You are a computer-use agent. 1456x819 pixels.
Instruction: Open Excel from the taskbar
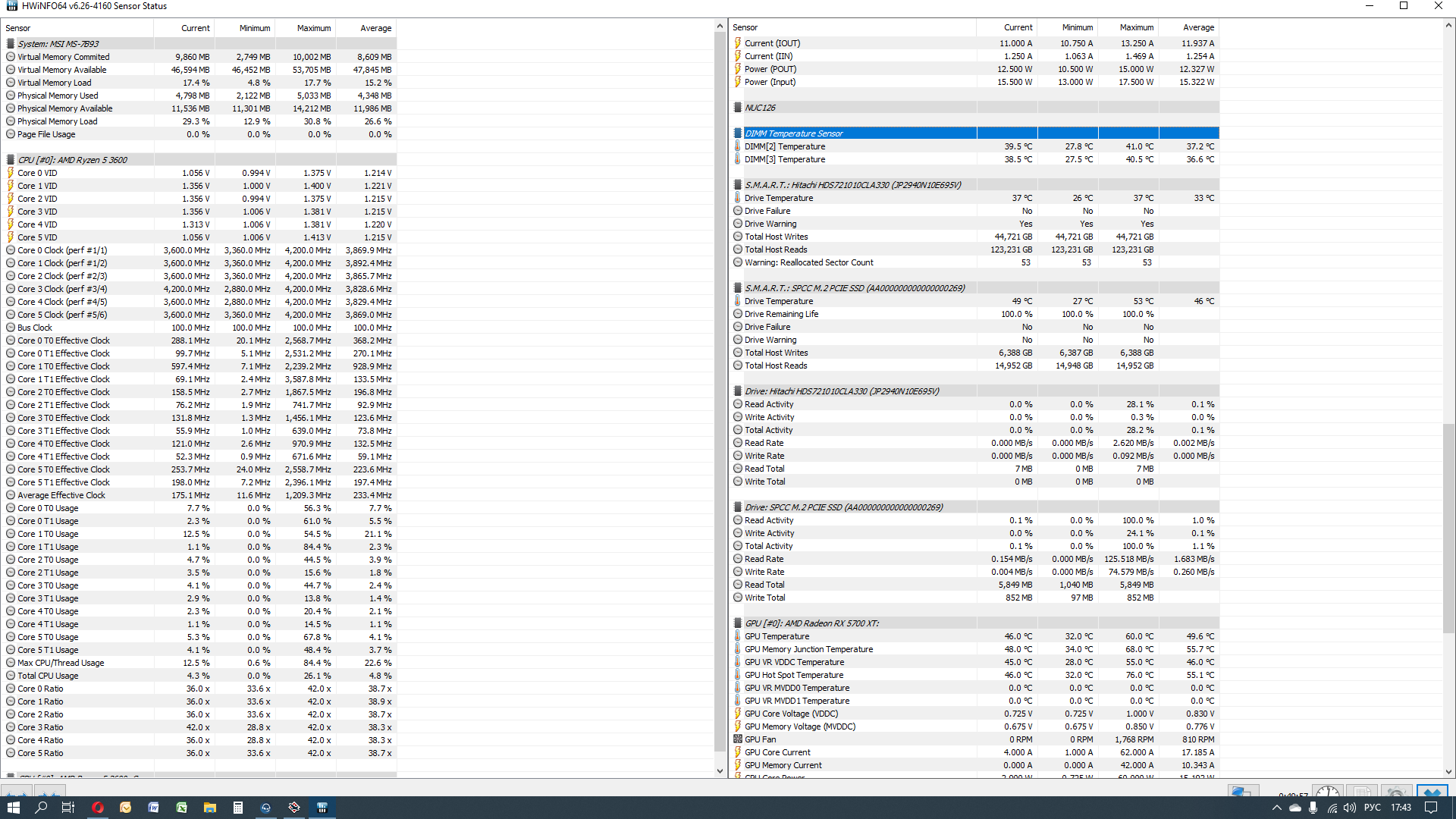tap(182, 808)
